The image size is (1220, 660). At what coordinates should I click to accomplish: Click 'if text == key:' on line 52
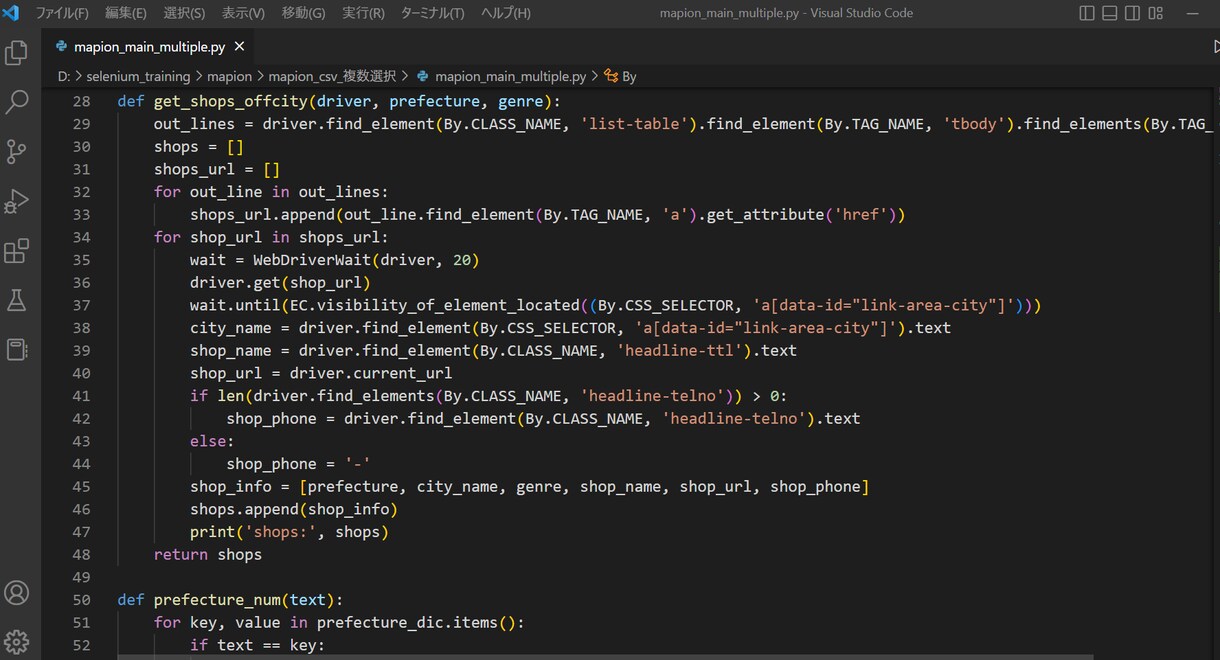coord(258,645)
